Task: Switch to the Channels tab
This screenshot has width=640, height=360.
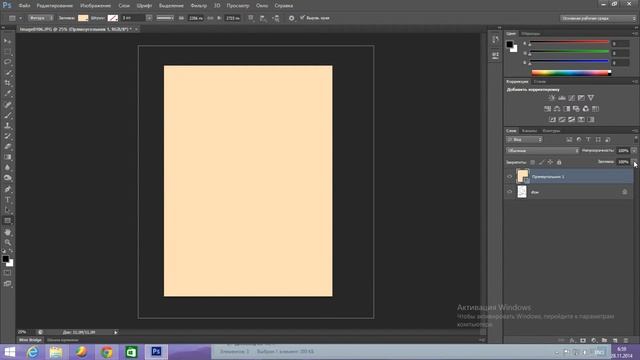Action: [x=529, y=131]
